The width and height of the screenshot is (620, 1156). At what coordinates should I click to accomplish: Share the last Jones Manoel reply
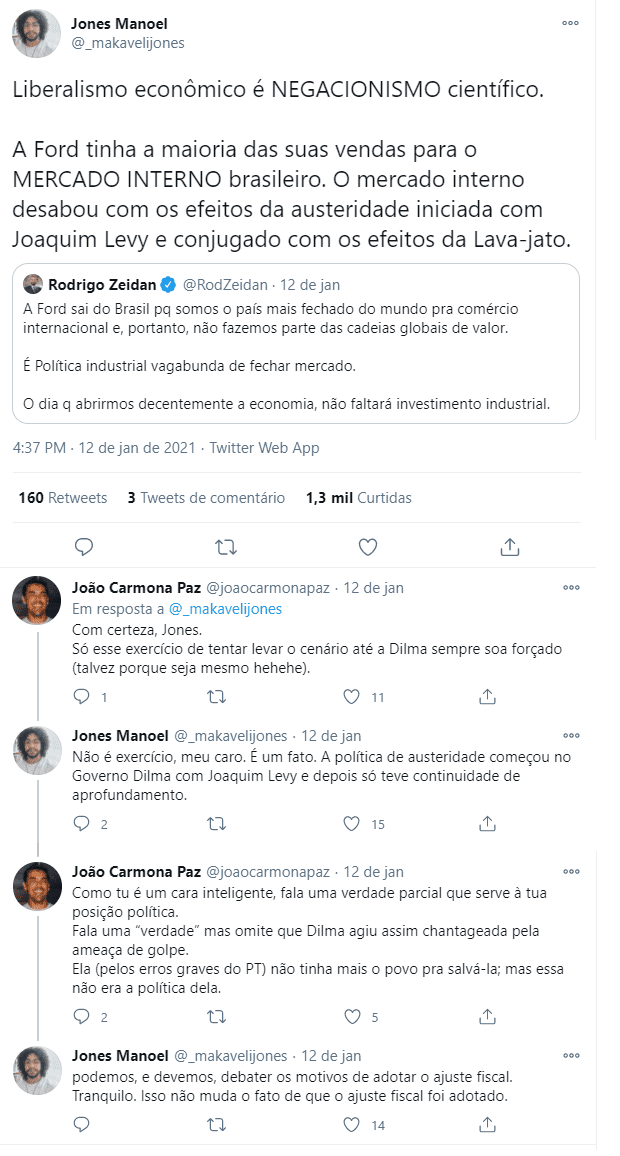coord(487,1125)
